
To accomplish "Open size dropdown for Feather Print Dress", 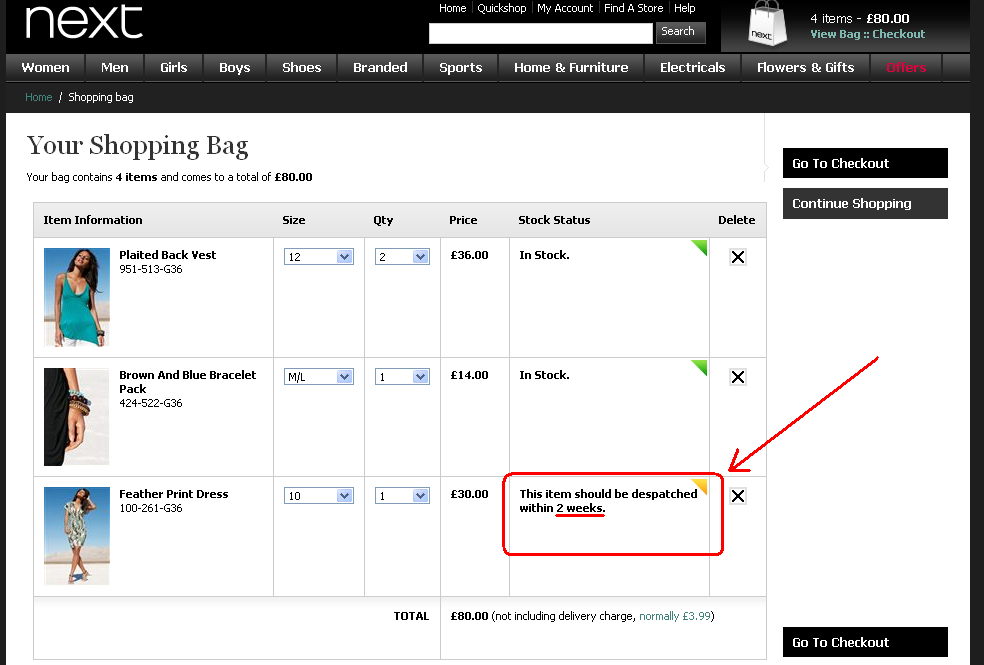I will (x=319, y=496).
